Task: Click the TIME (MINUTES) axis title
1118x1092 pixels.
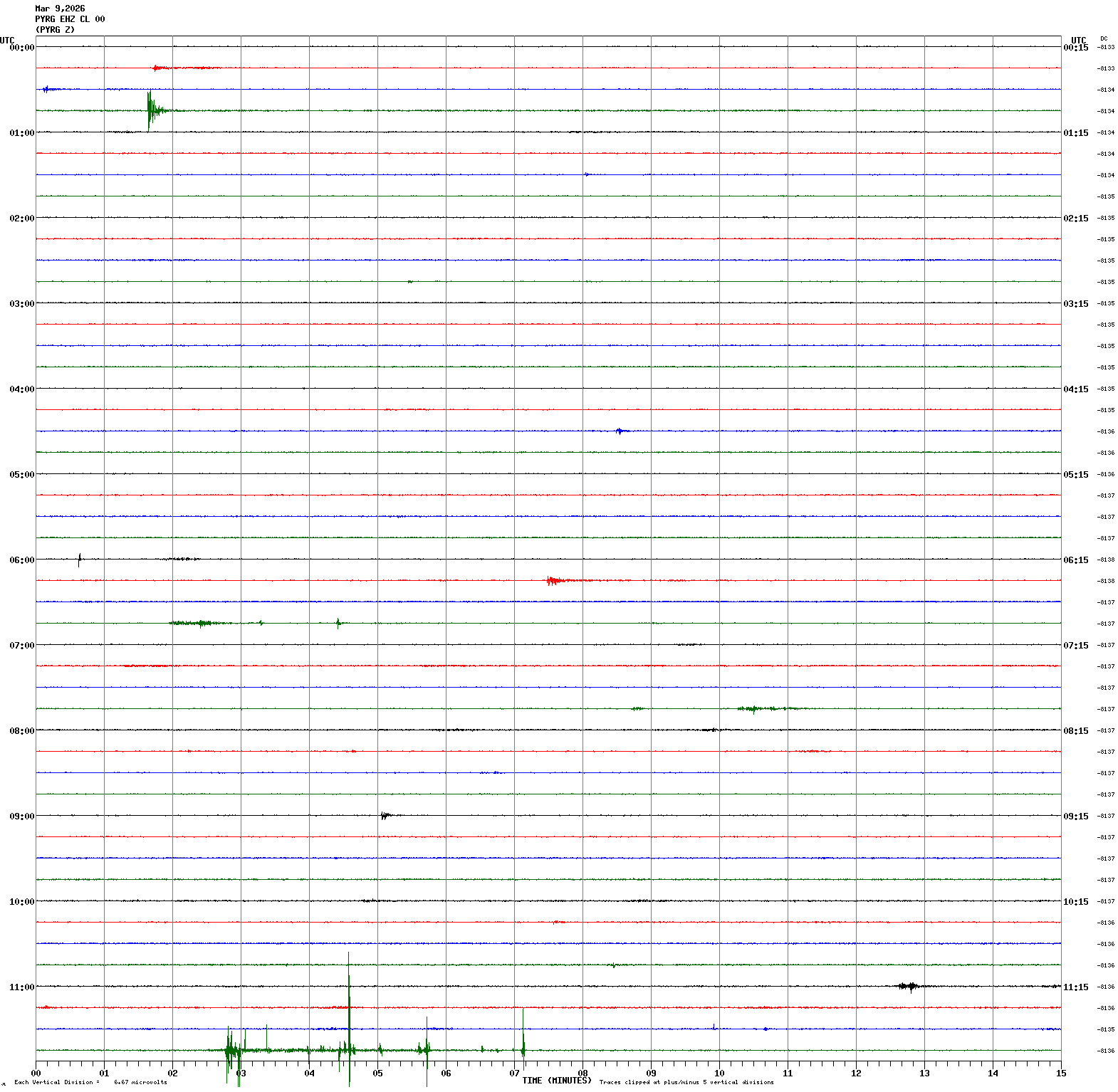Action: (x=556, y=1081)
